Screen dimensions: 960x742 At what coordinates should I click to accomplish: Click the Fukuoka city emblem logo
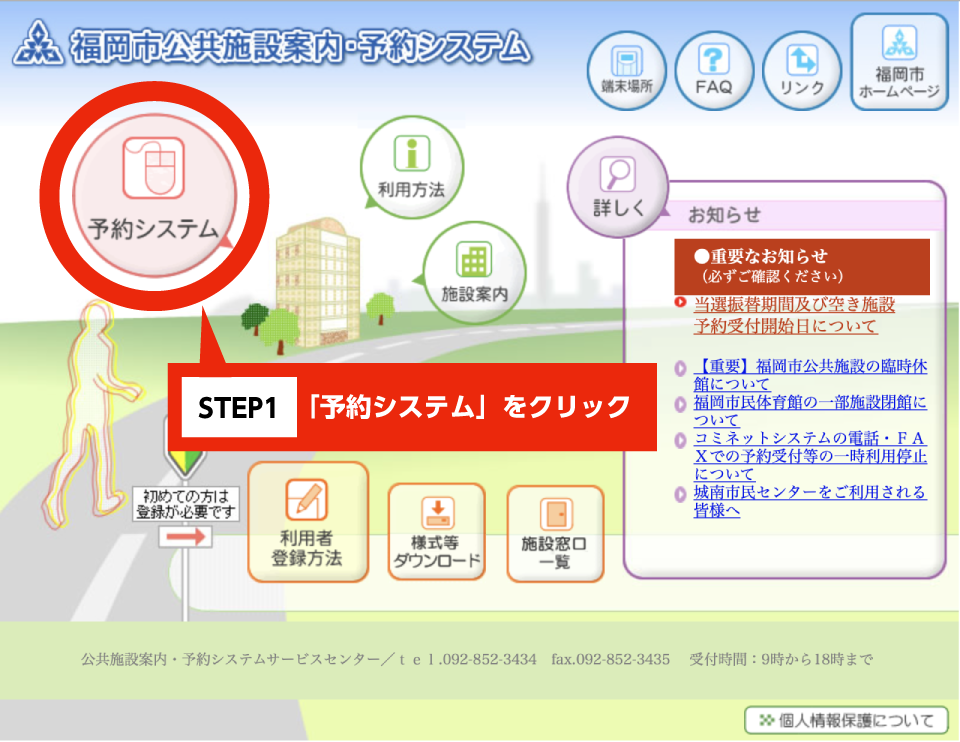click(x=38, y=43)
